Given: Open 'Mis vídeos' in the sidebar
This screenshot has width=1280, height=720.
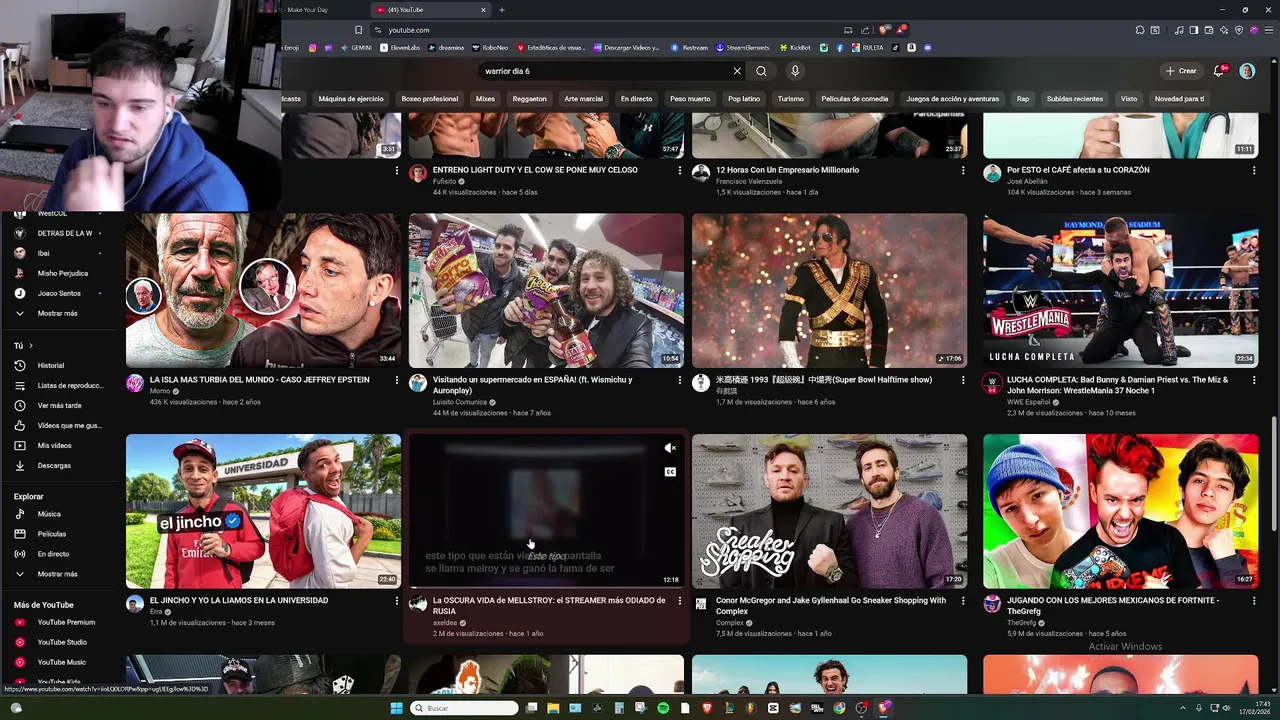Looking at the screenshot, I should [58, 446].
